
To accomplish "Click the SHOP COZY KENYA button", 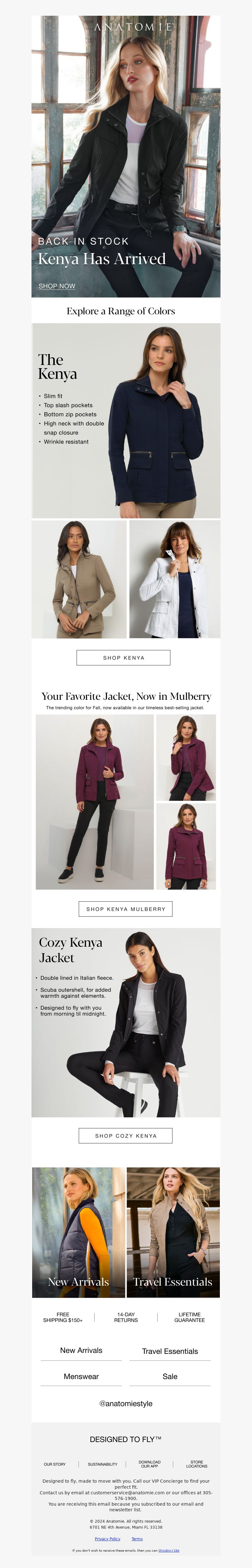I will coord(126,1136).
